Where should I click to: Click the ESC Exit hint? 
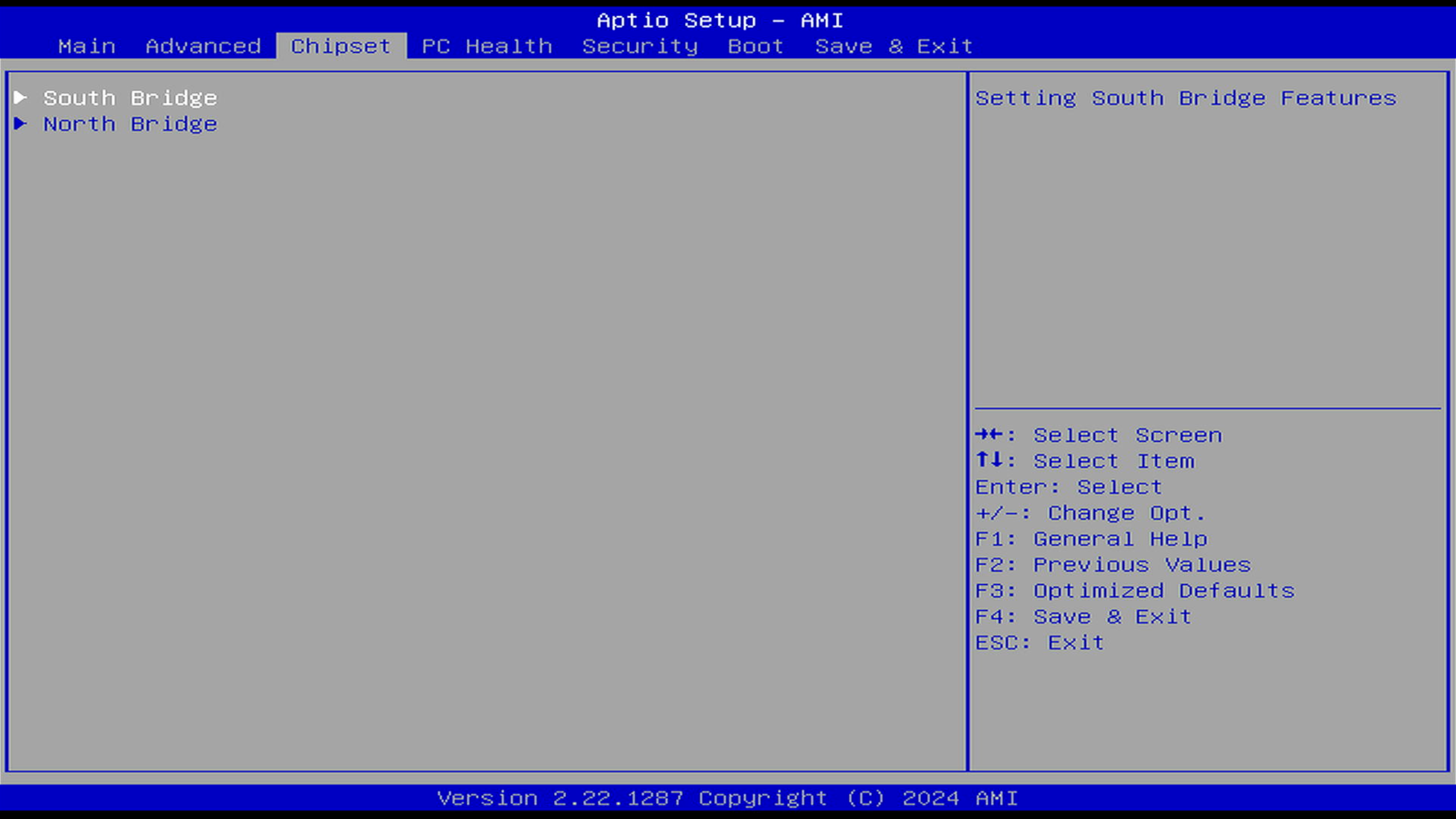click(x=1040, y=643)
